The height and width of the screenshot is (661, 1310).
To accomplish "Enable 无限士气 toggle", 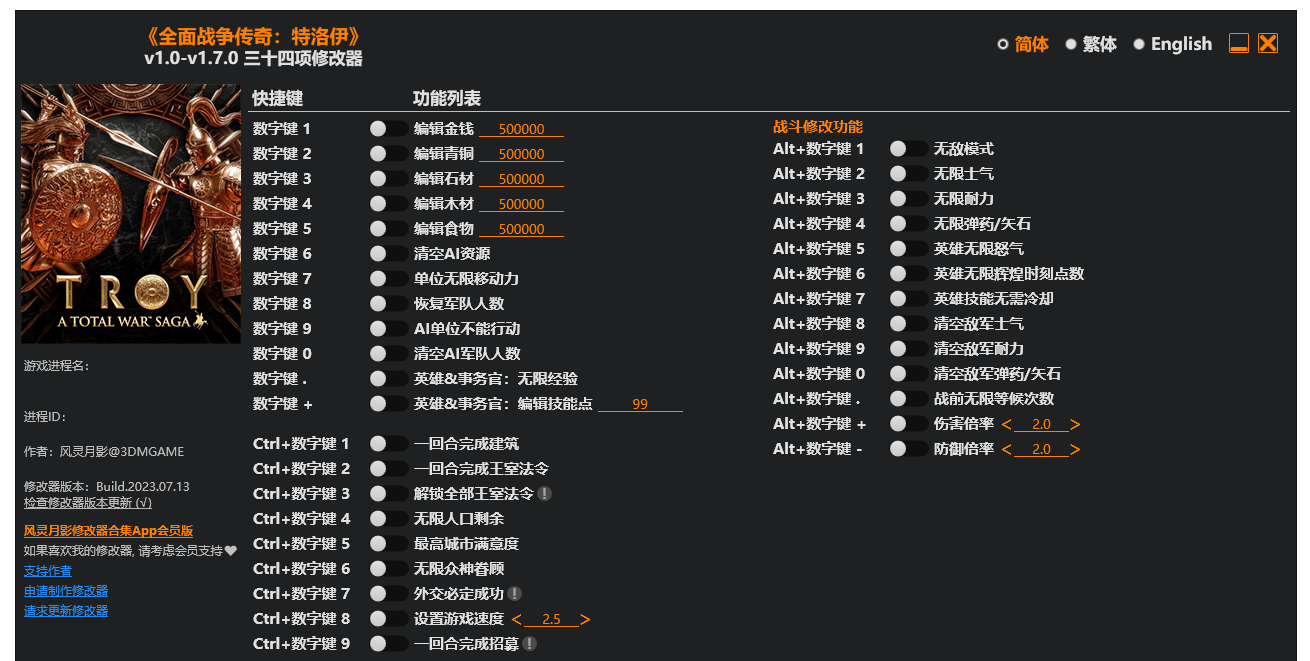I will pos(908,174).
